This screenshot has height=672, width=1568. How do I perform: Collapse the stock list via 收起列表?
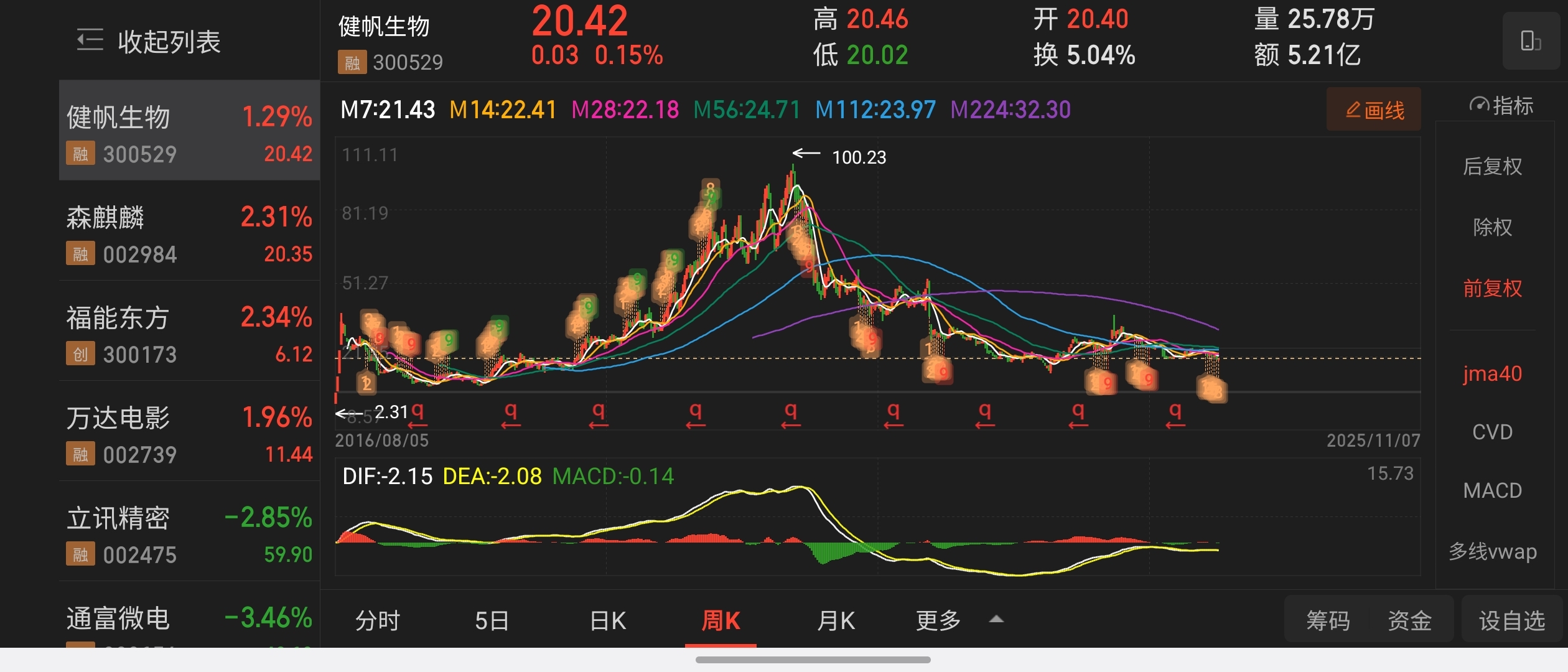[x=169, y=42]
